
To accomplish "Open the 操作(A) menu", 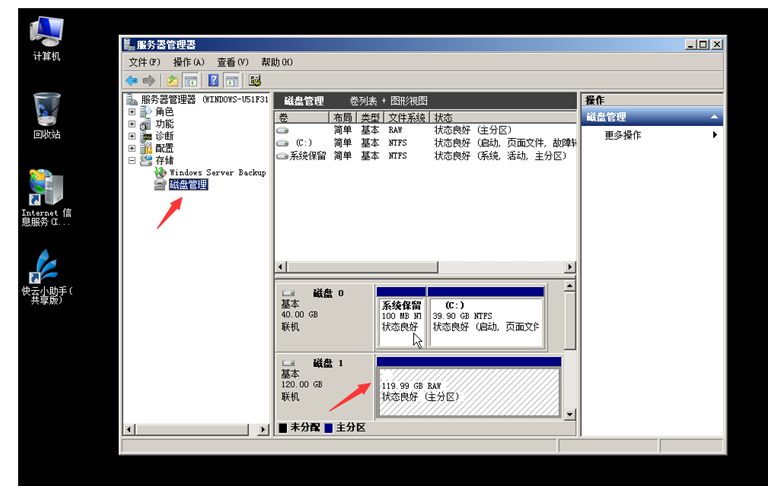I will pos(188,62).
